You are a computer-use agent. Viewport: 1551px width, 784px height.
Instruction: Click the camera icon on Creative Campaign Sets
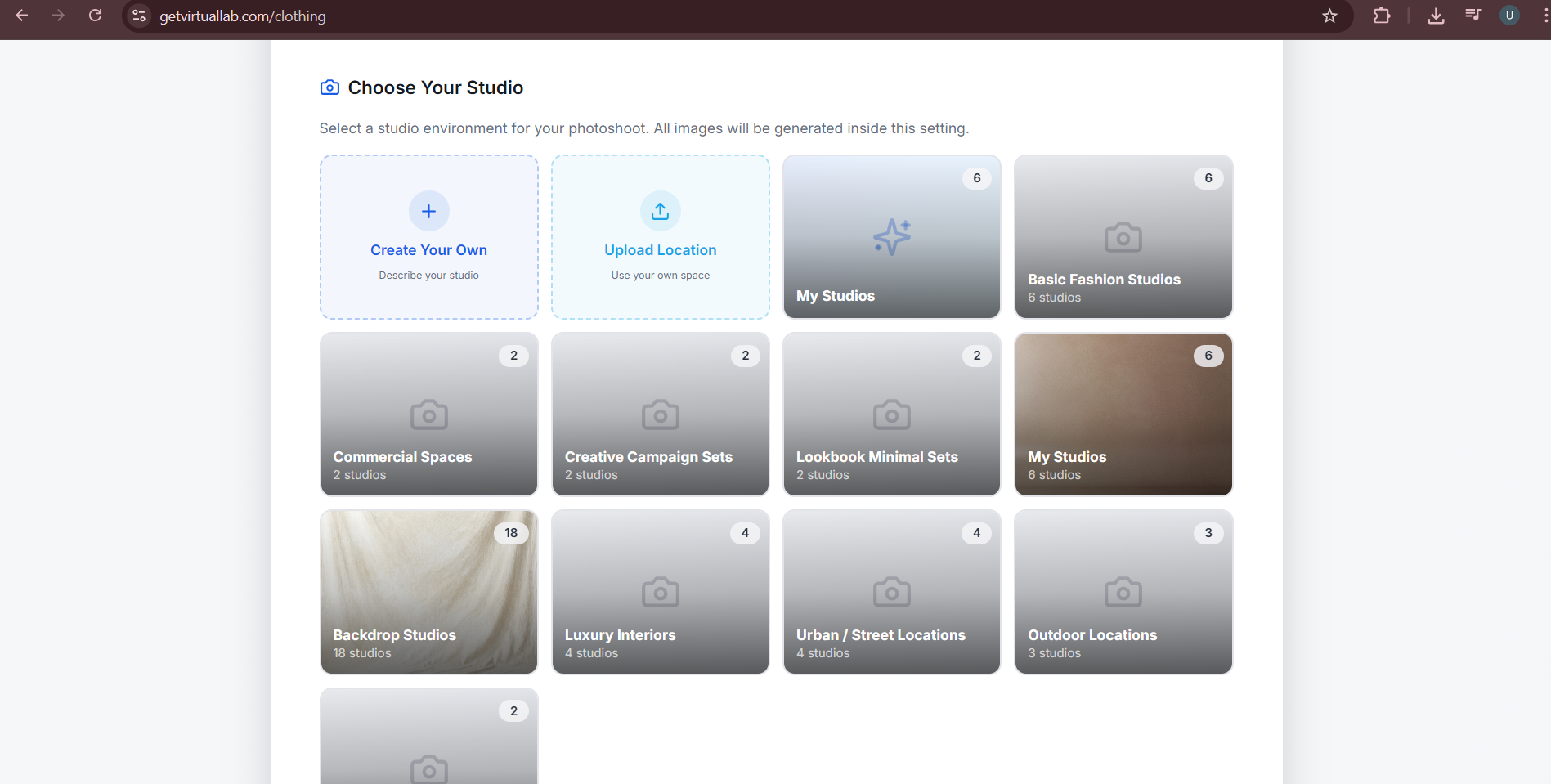660,414
